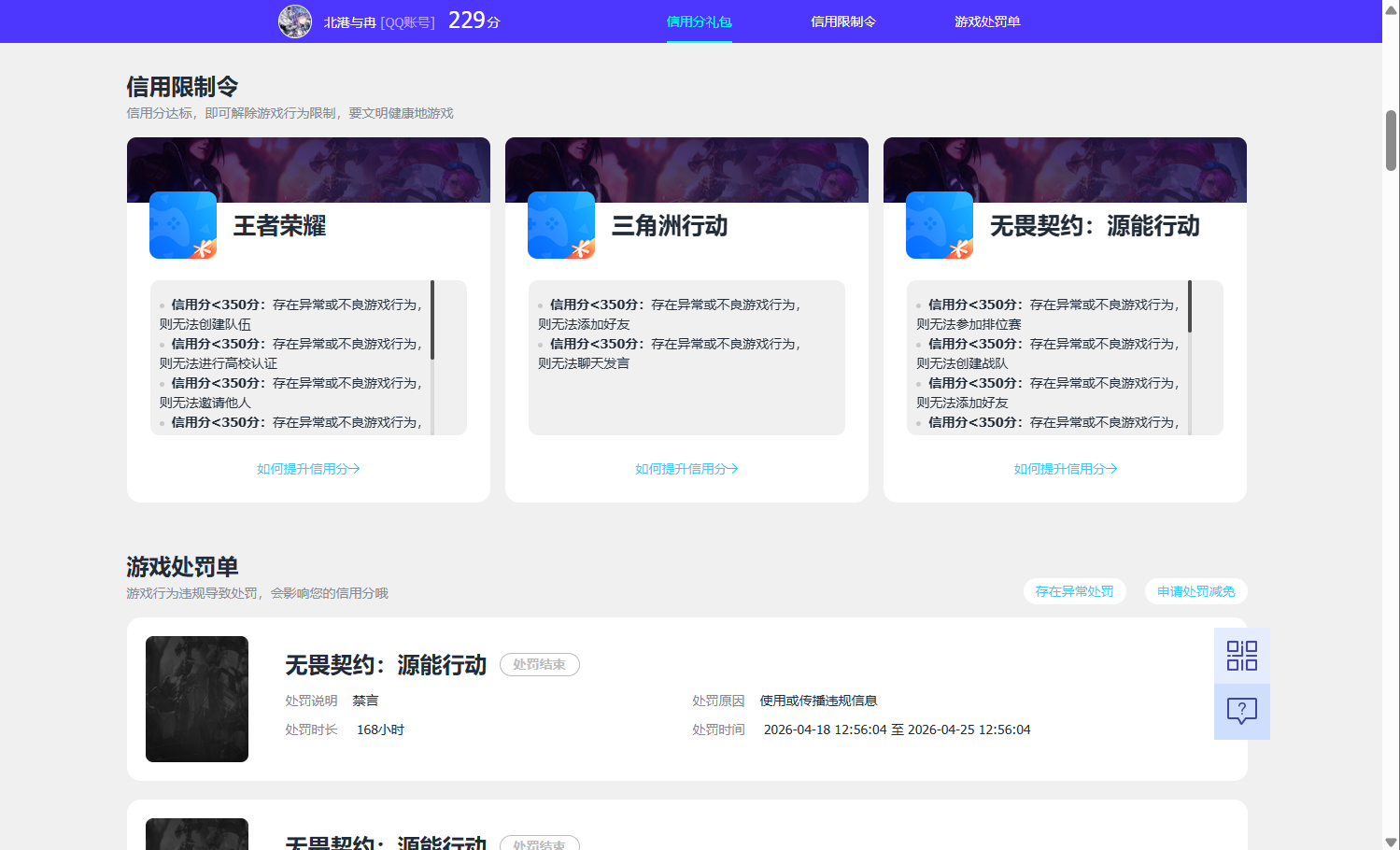Open 如何提升信用分 link under 王者荣耀
This screenshot has height=850, width=1400.
pyautogui.click(x=308, y=469)
